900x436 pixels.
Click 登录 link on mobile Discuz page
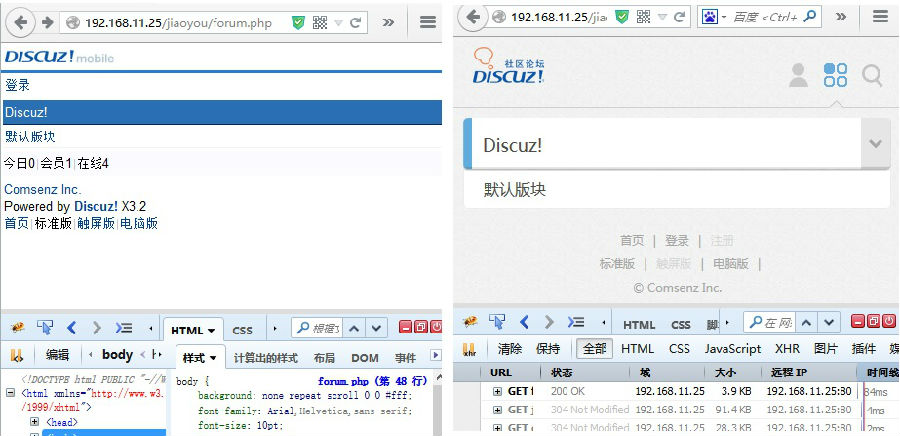click(17, 85)
